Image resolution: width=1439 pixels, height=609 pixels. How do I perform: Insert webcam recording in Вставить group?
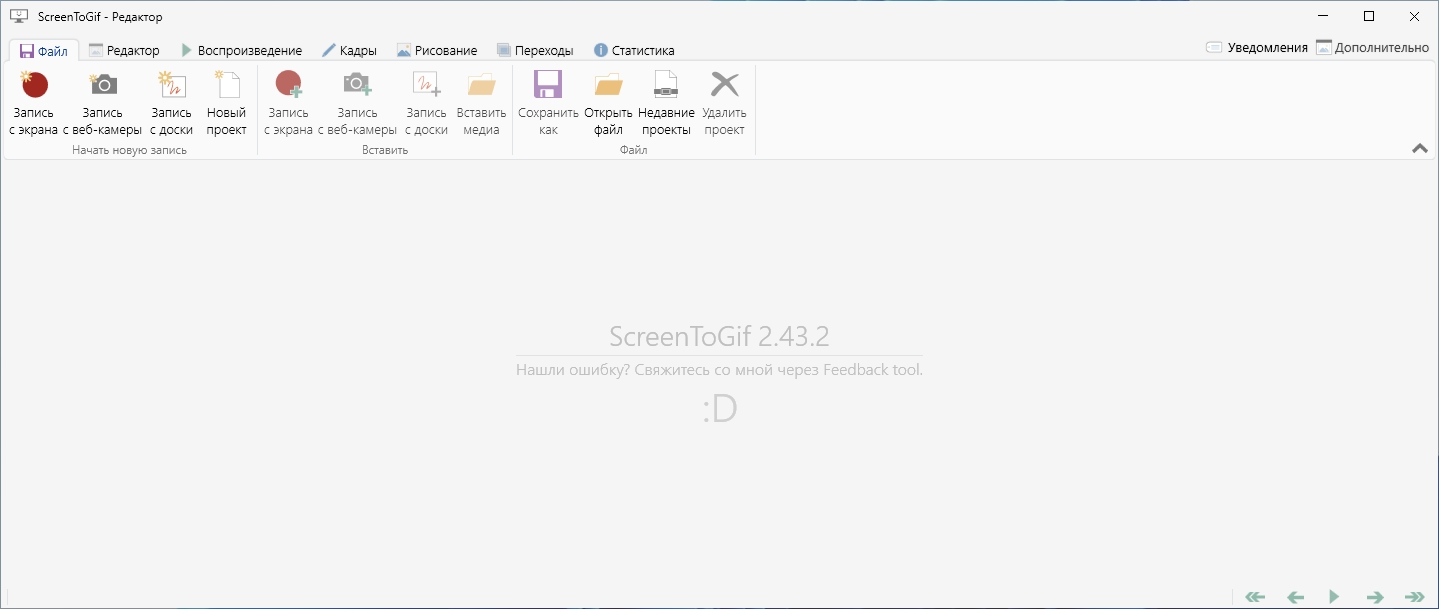pyautogui.click(x=358, y=103)
